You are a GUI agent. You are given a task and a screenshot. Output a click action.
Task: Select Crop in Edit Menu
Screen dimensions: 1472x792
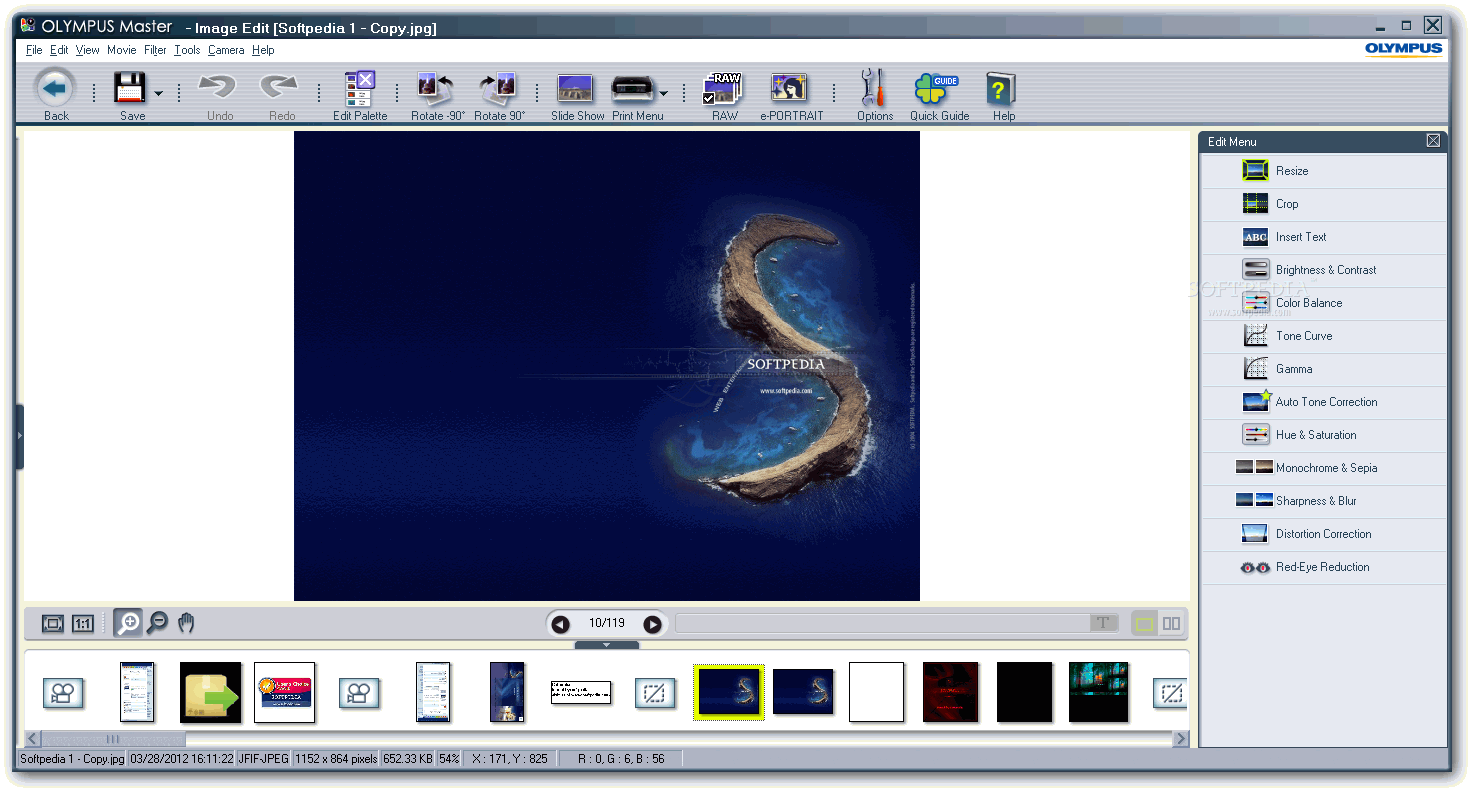pos(1323,204)
